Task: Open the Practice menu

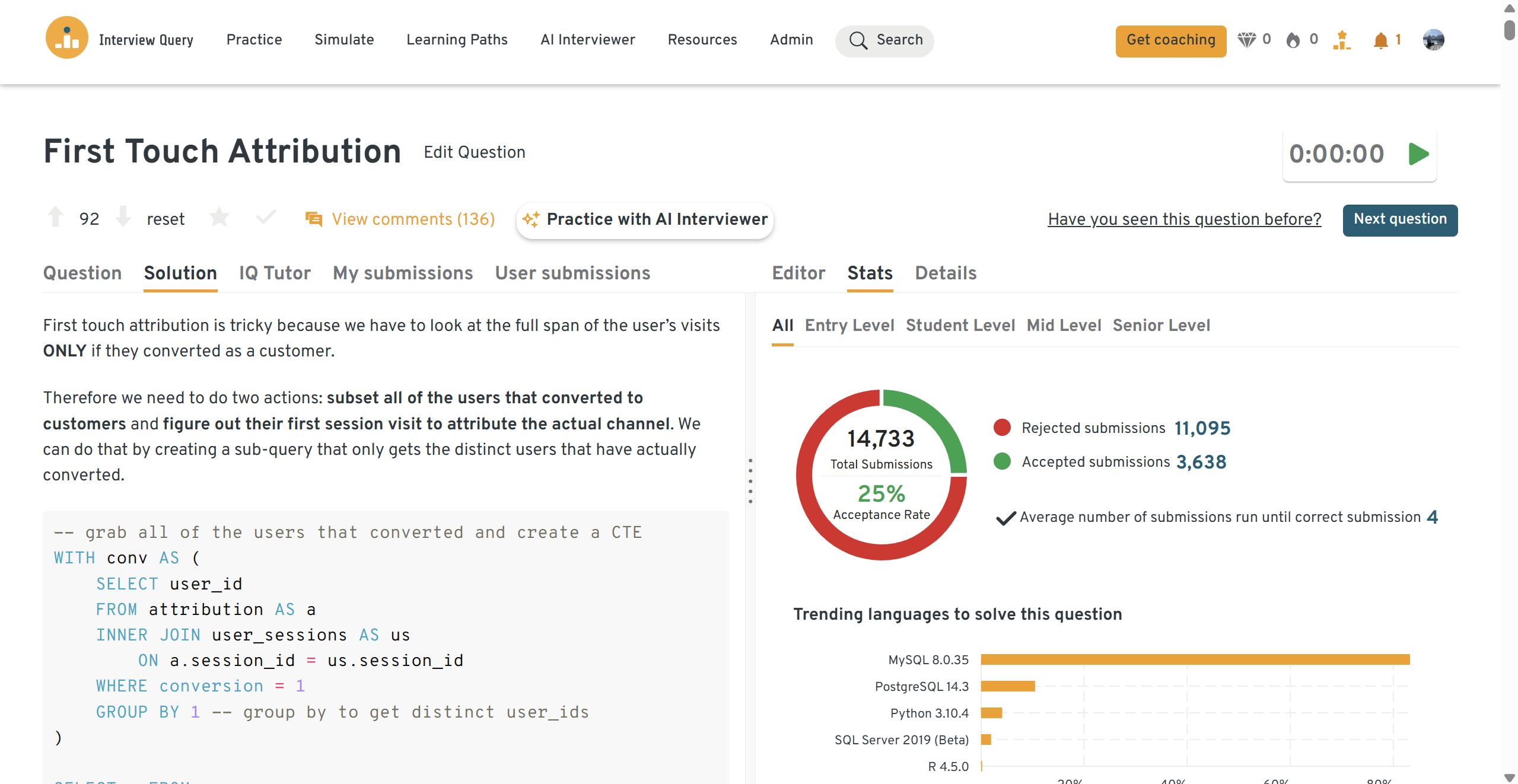Action: pyautogui.click(x=254, y=40)
